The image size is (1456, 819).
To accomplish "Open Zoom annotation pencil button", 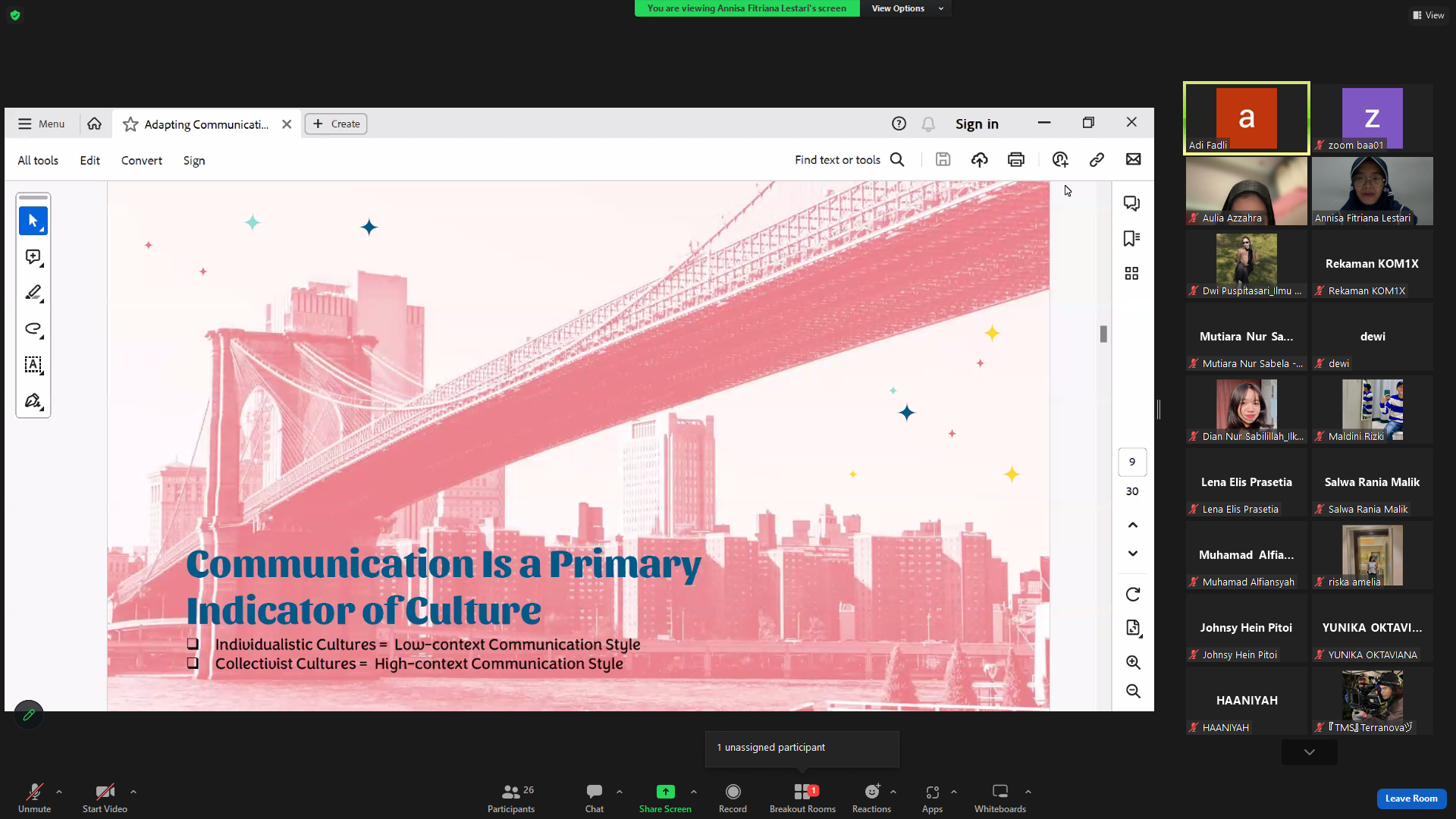I will coord(29,714).
